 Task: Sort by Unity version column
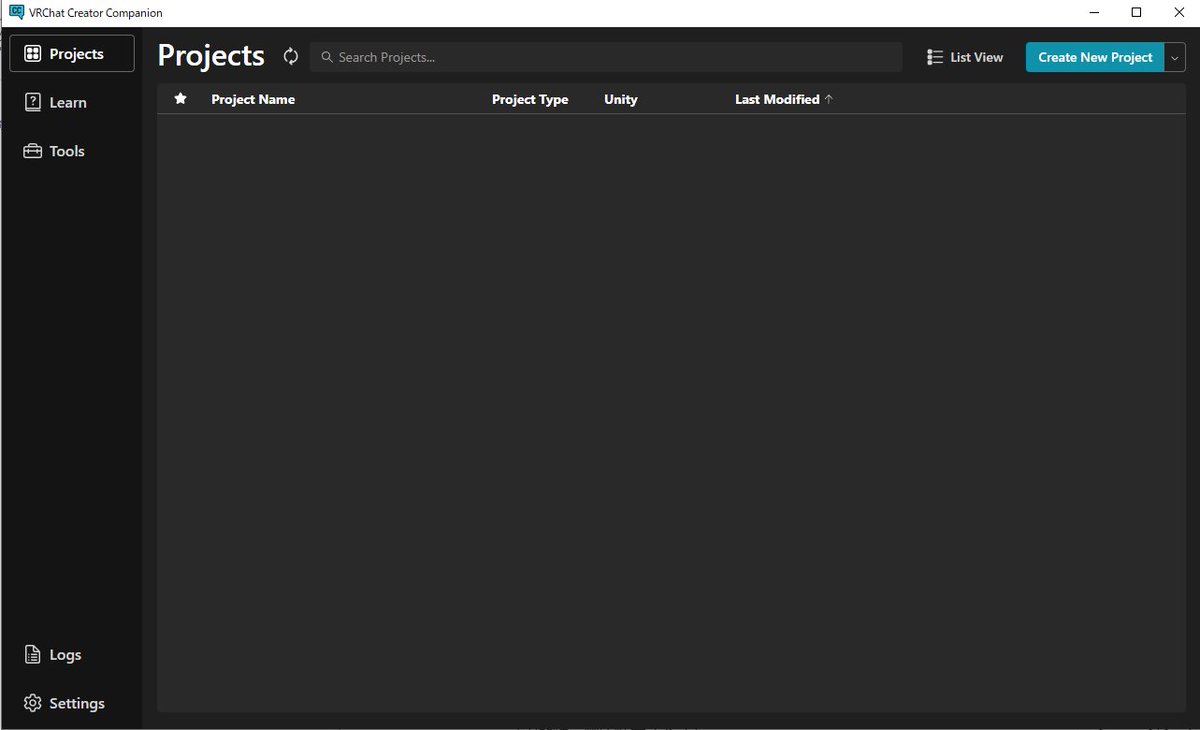pyautogui.click(x=620, y=99)
